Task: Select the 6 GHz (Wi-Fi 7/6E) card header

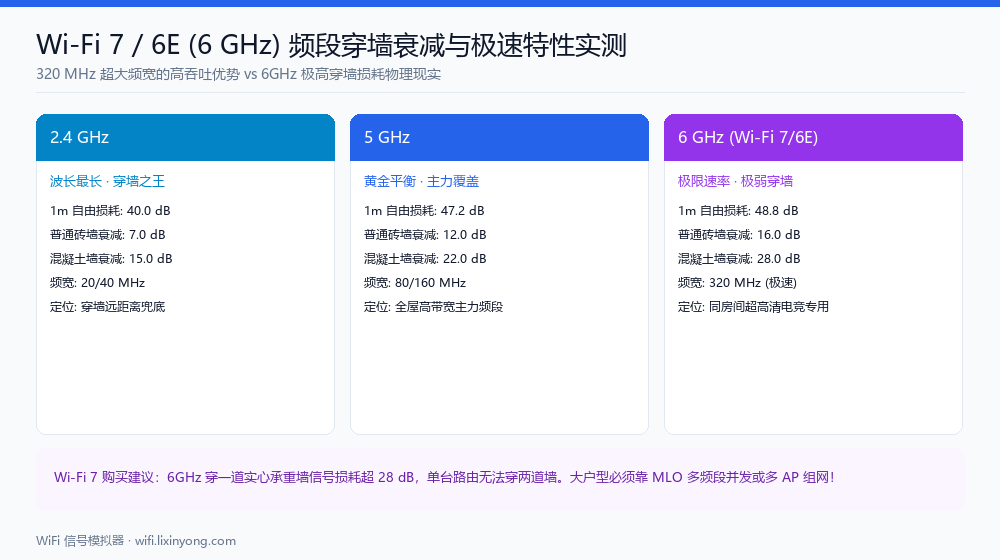Action: pyautogui.click(x=813, y=137)
